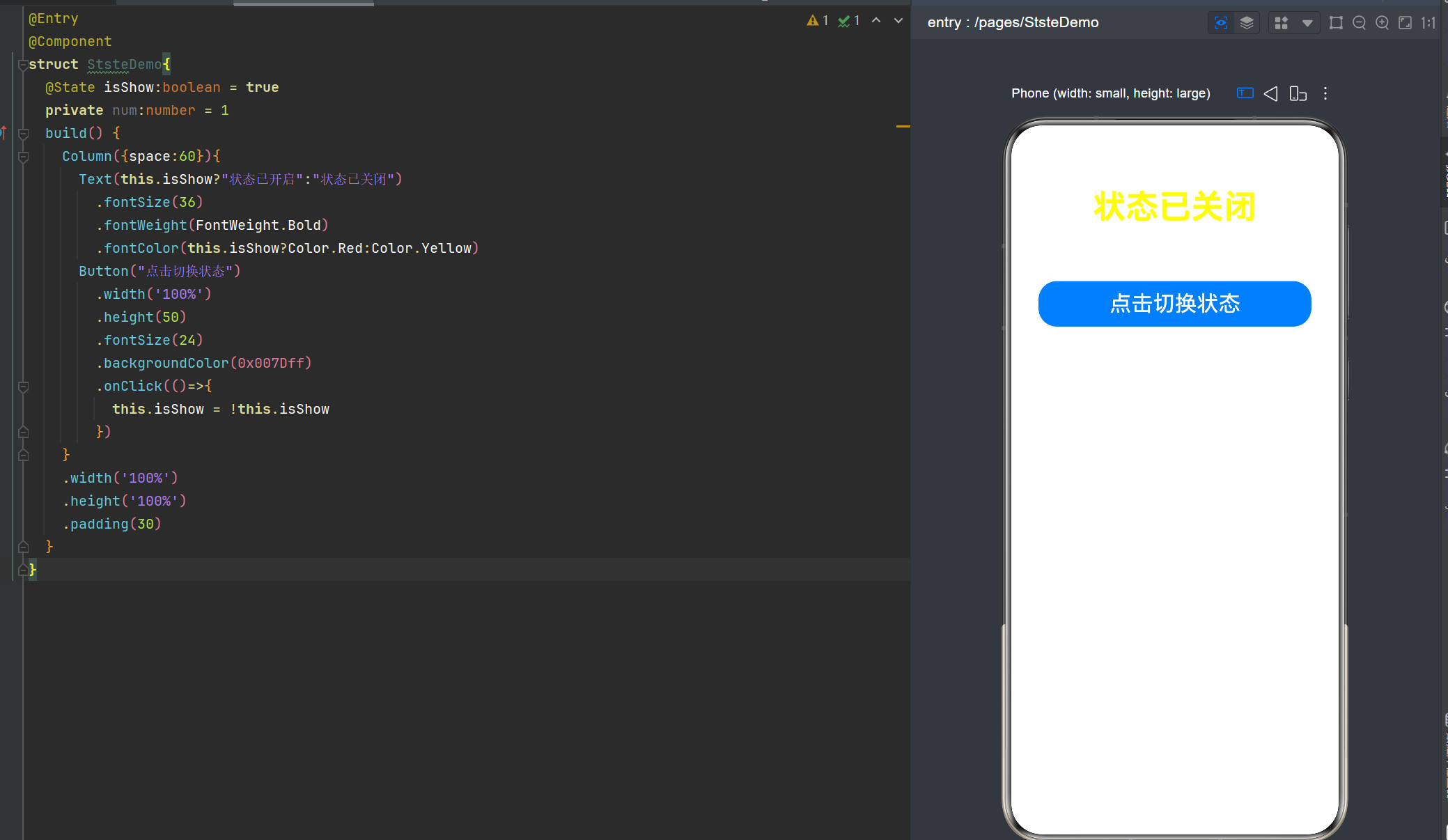Click the orange warning stripe in error gutter

point(903,126)
